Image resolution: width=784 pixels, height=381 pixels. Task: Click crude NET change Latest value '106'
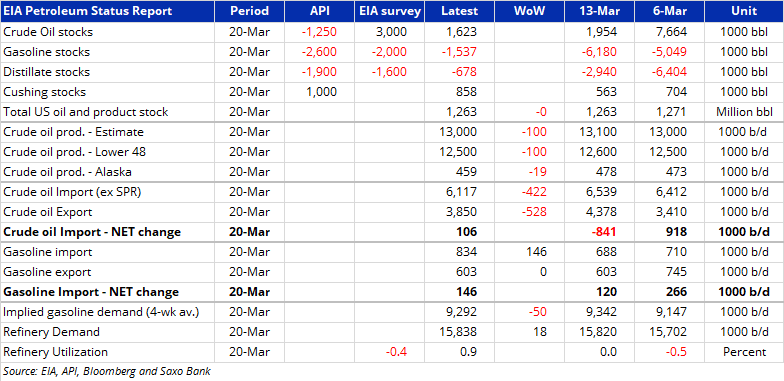(x=466, y=232)
